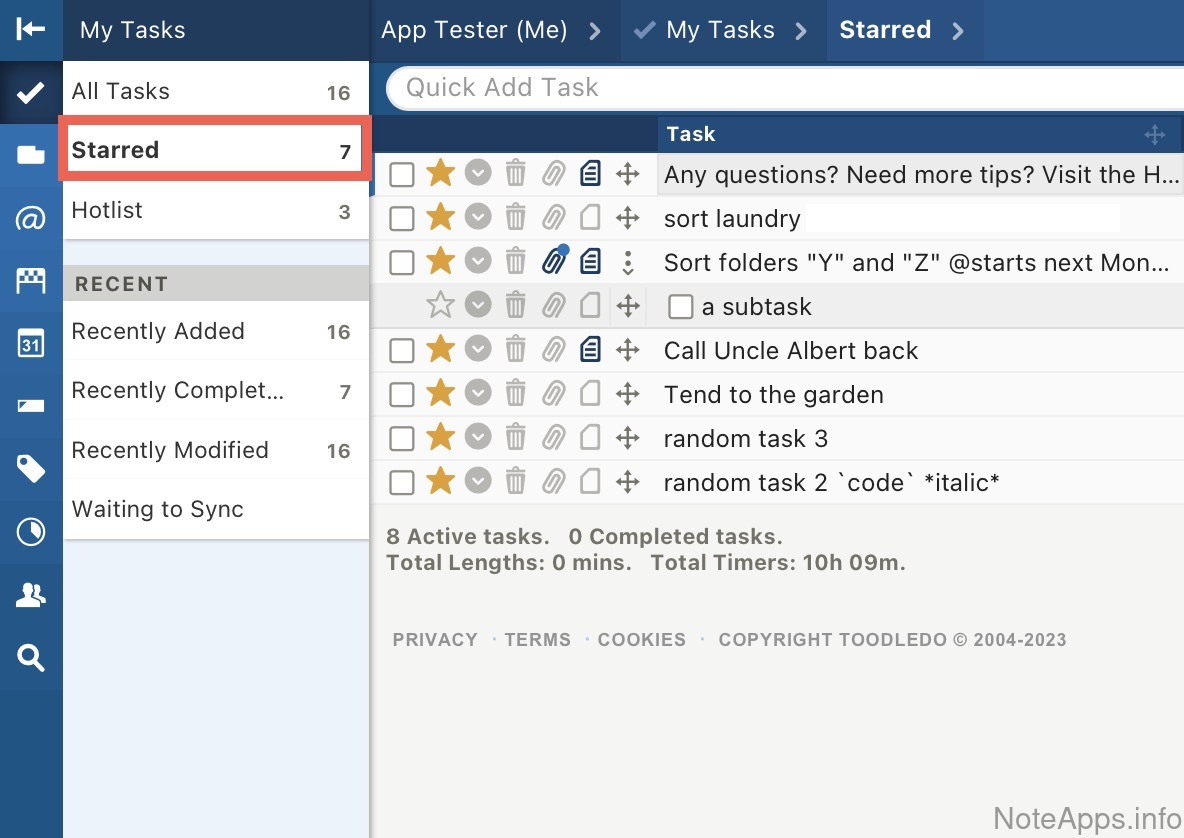Expand the chevron after App Tester (Me)

click(x=595, y=31)
